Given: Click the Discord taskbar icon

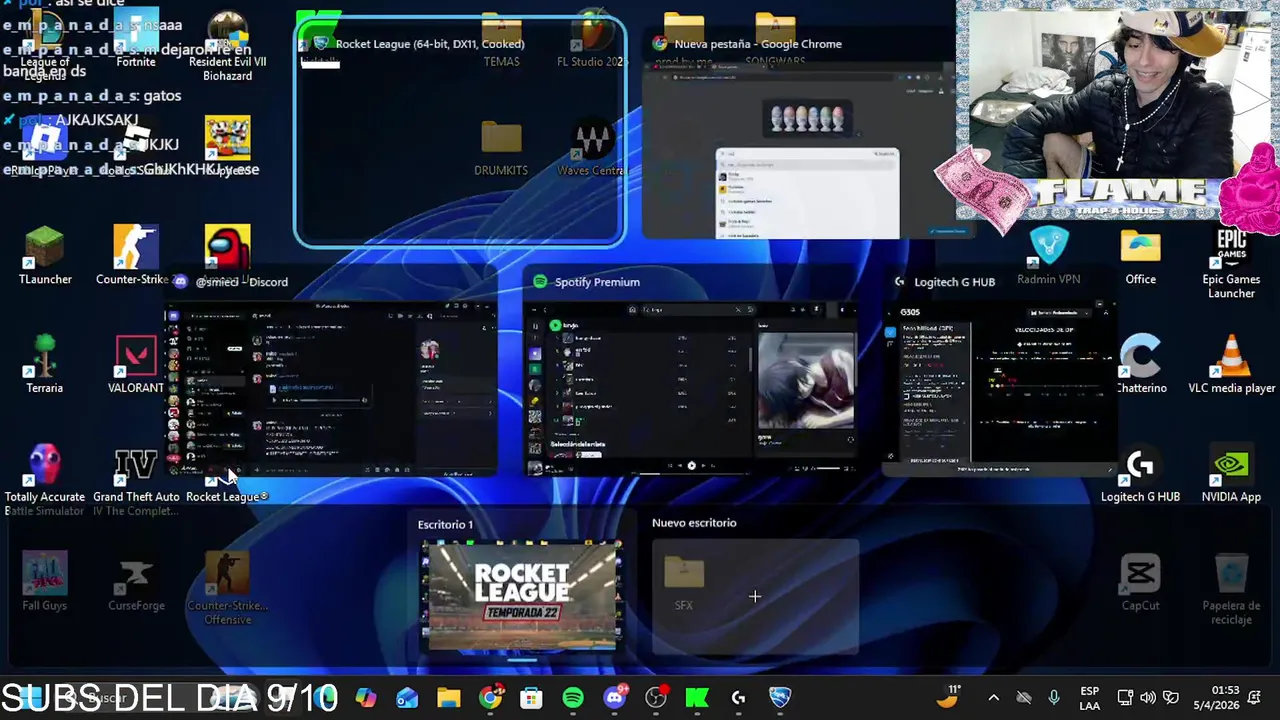Looking at the screenshot, I should [x=615, y=697].
